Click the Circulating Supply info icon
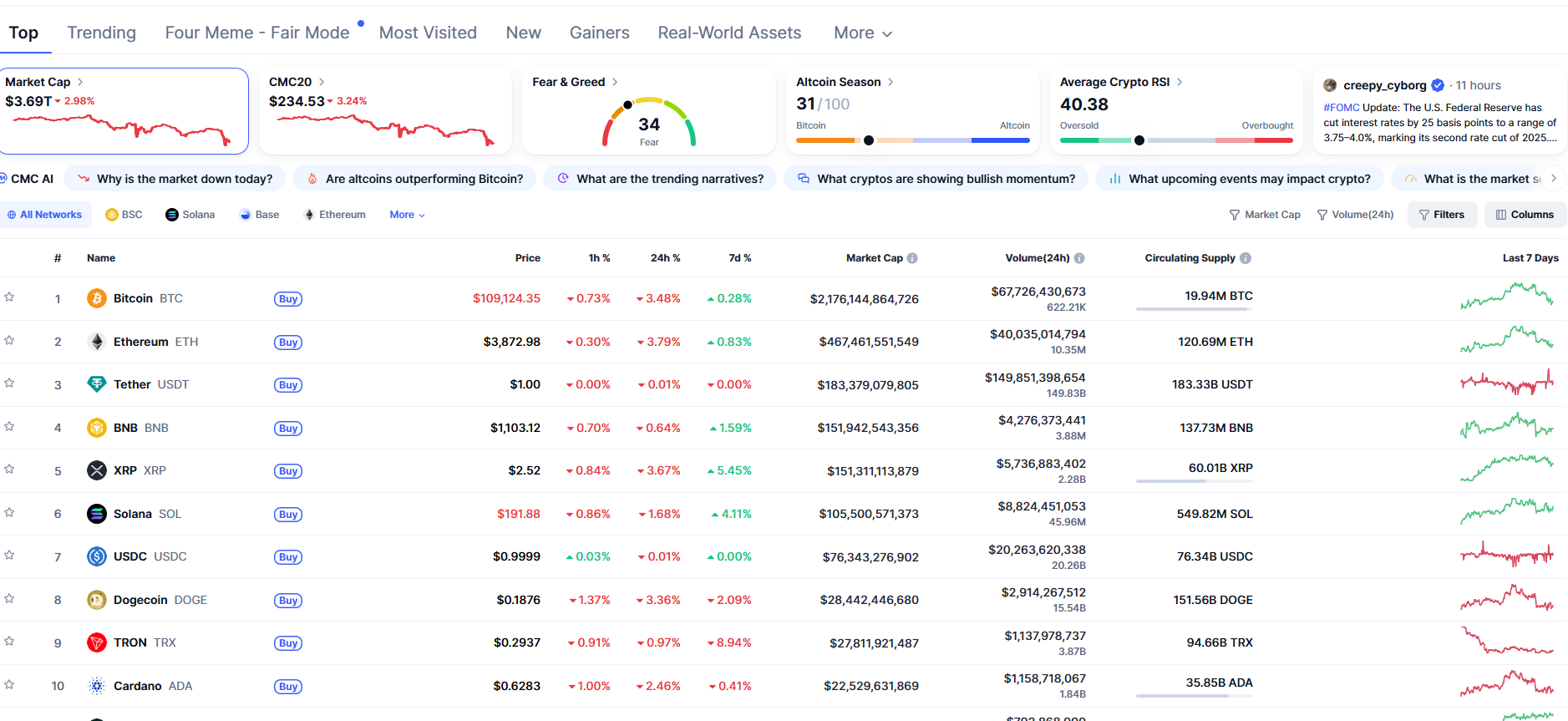The image size is (1568, 721). click(x=1246, y=258)
